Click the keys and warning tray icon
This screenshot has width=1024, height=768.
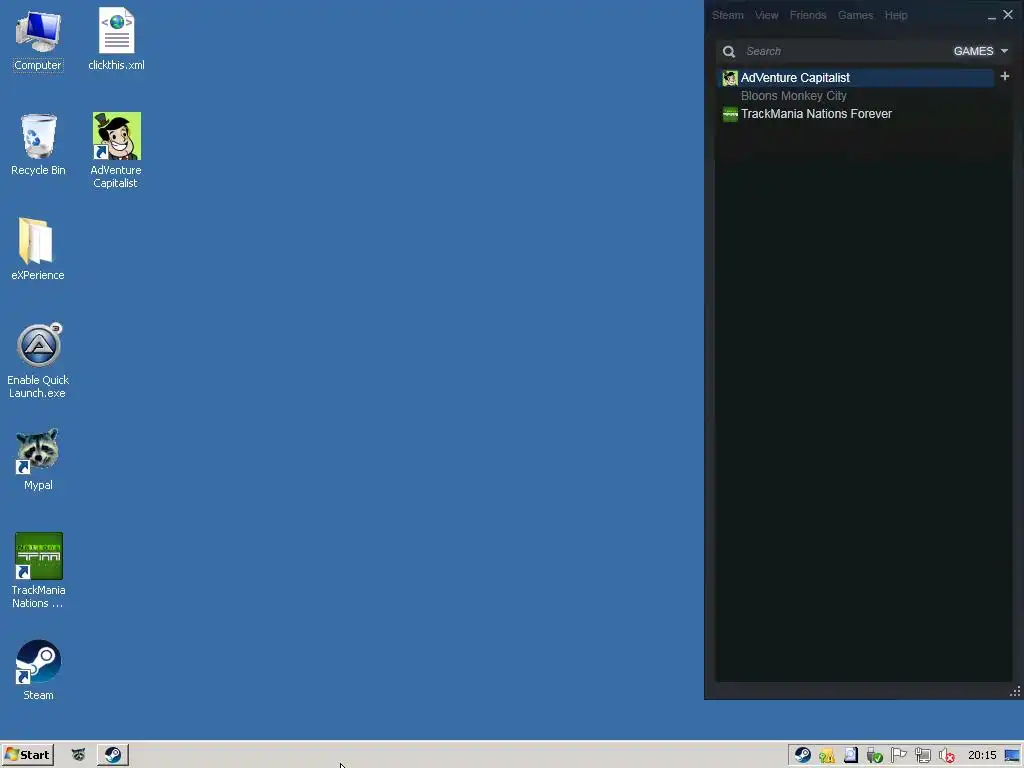(x=827, y=756)
